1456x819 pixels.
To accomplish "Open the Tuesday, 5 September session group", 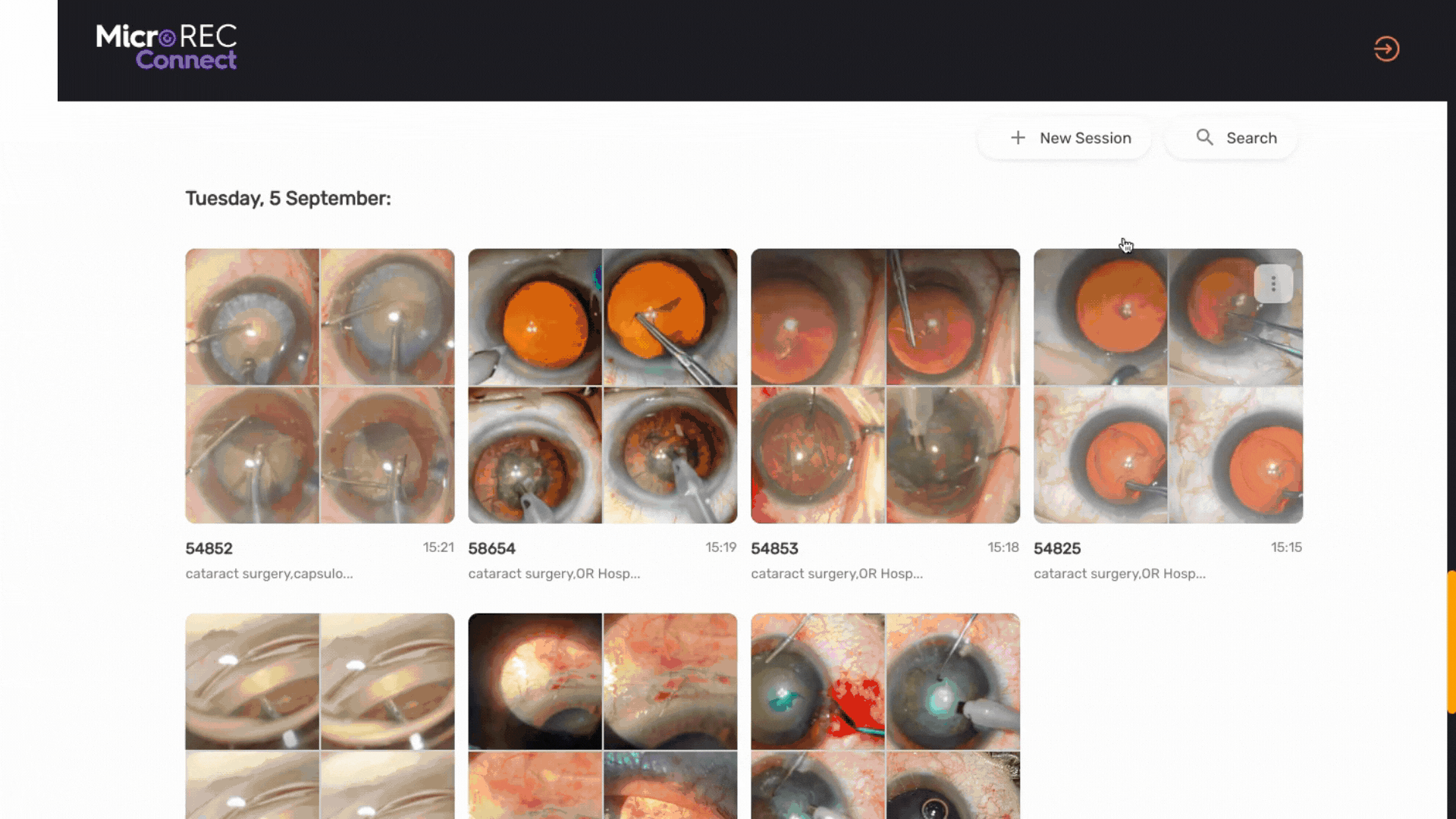I will click(x=288, y=198).
